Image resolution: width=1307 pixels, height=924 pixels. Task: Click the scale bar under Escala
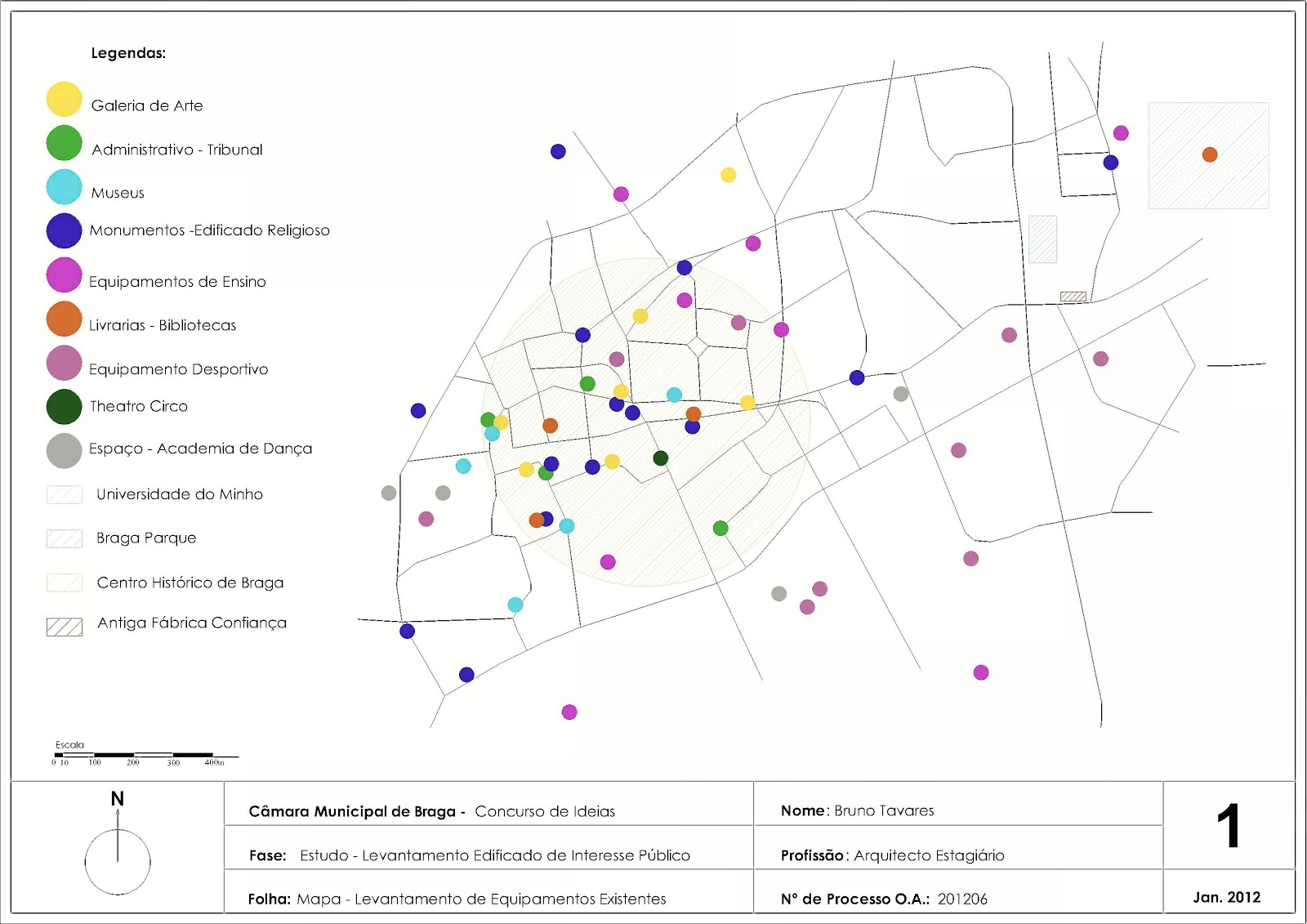(x=145, y=756)
